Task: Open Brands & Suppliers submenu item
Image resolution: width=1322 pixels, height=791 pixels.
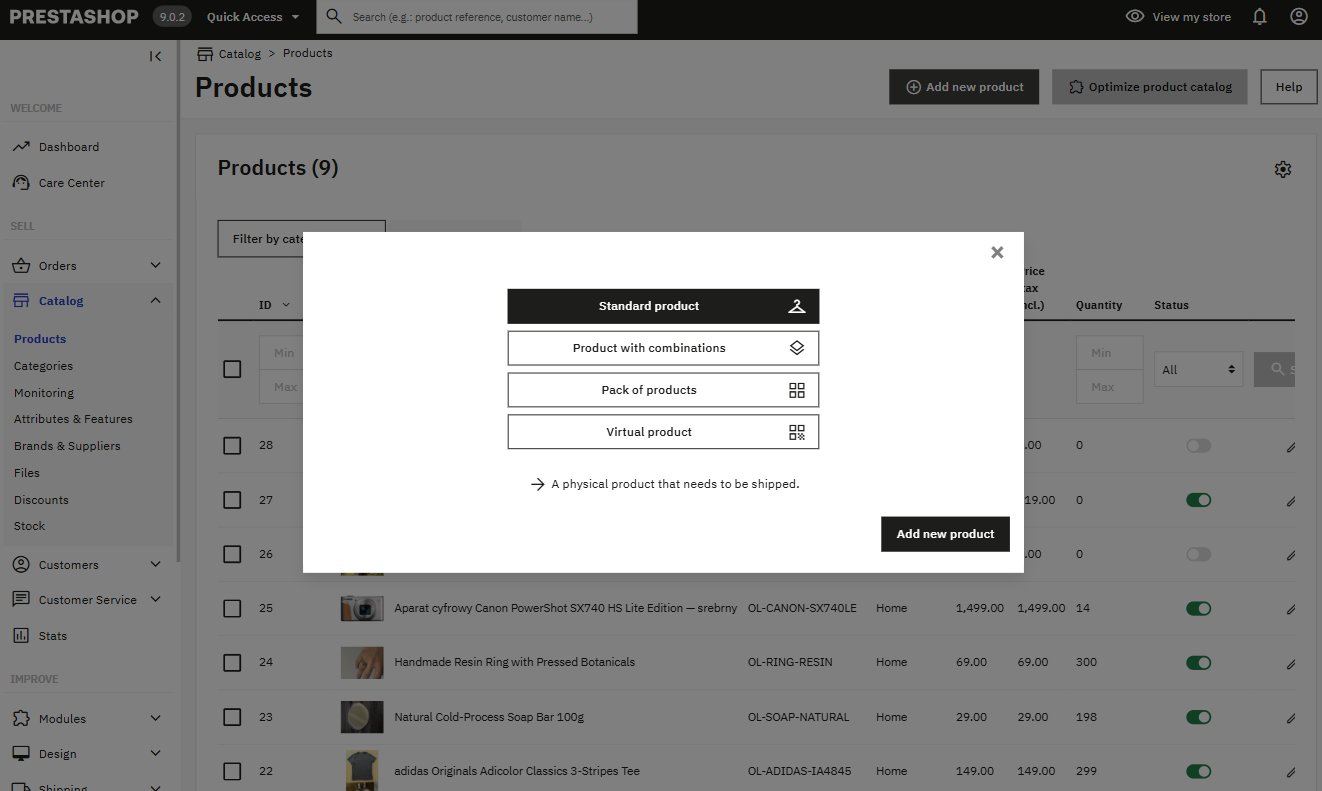Action: [67, 446]
